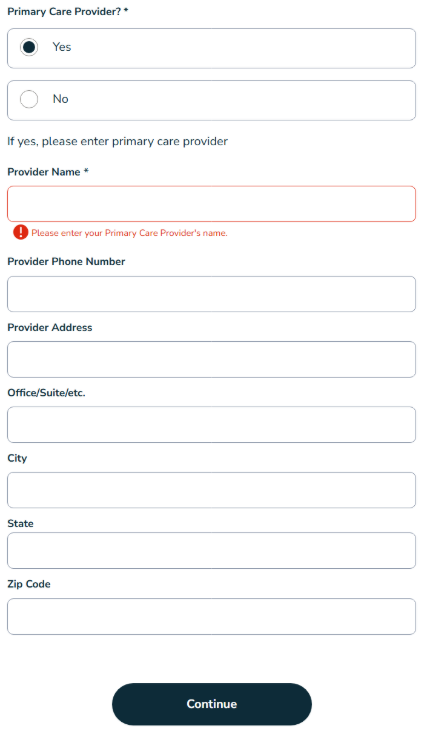Click the red Provider name error message

tap(130, 233)
